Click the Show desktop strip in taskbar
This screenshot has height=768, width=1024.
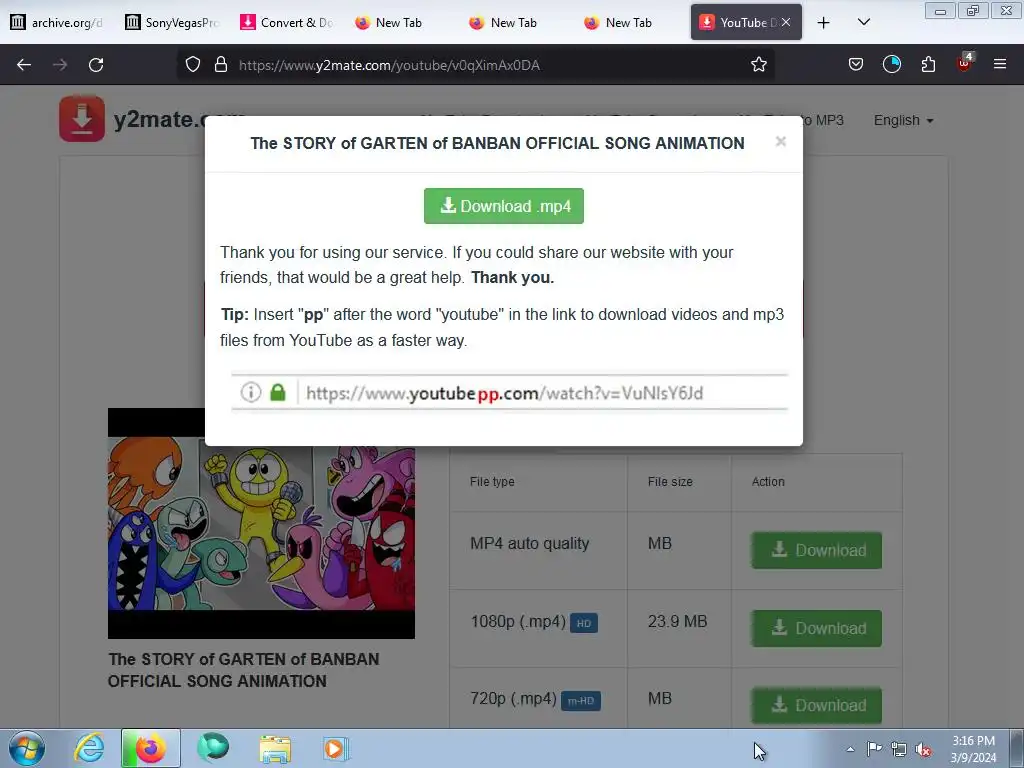(1017, 748)
